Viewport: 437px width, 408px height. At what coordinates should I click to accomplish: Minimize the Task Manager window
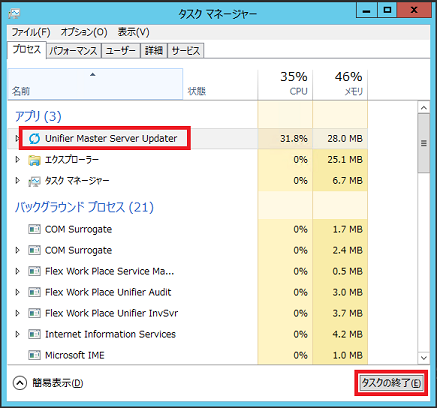pyautogui.click(x=367, y=10)
